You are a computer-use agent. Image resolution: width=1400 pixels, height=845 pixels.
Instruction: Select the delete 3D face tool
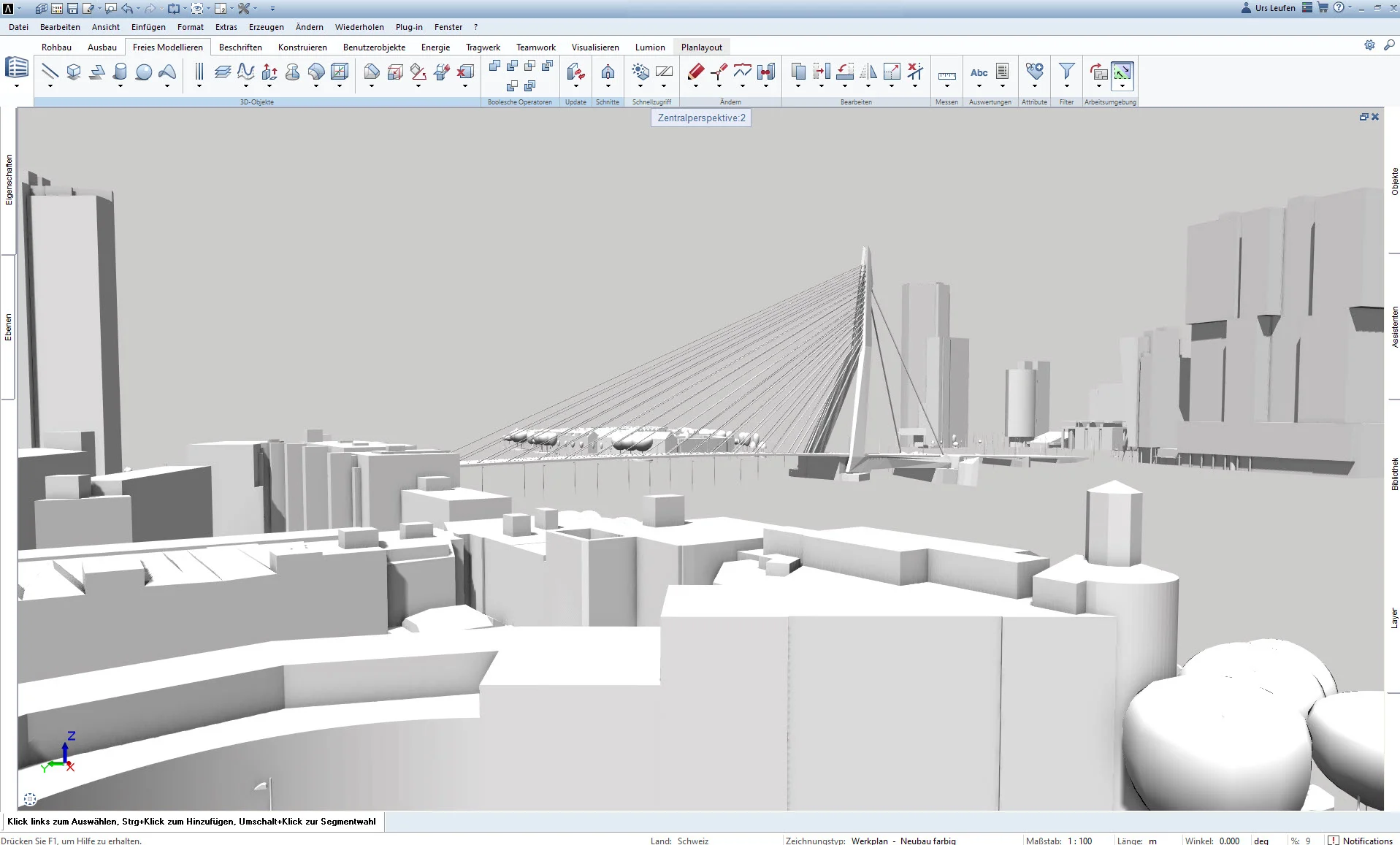[465, 72]
